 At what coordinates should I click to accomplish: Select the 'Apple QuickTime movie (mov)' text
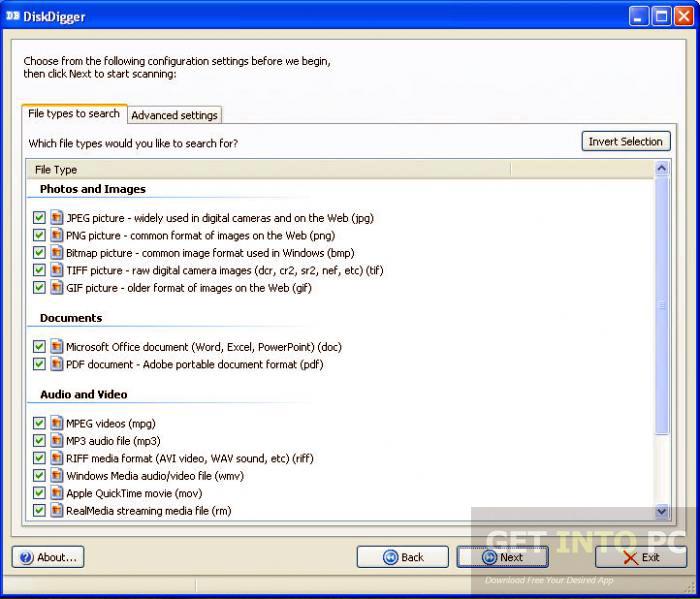point(134,493)
